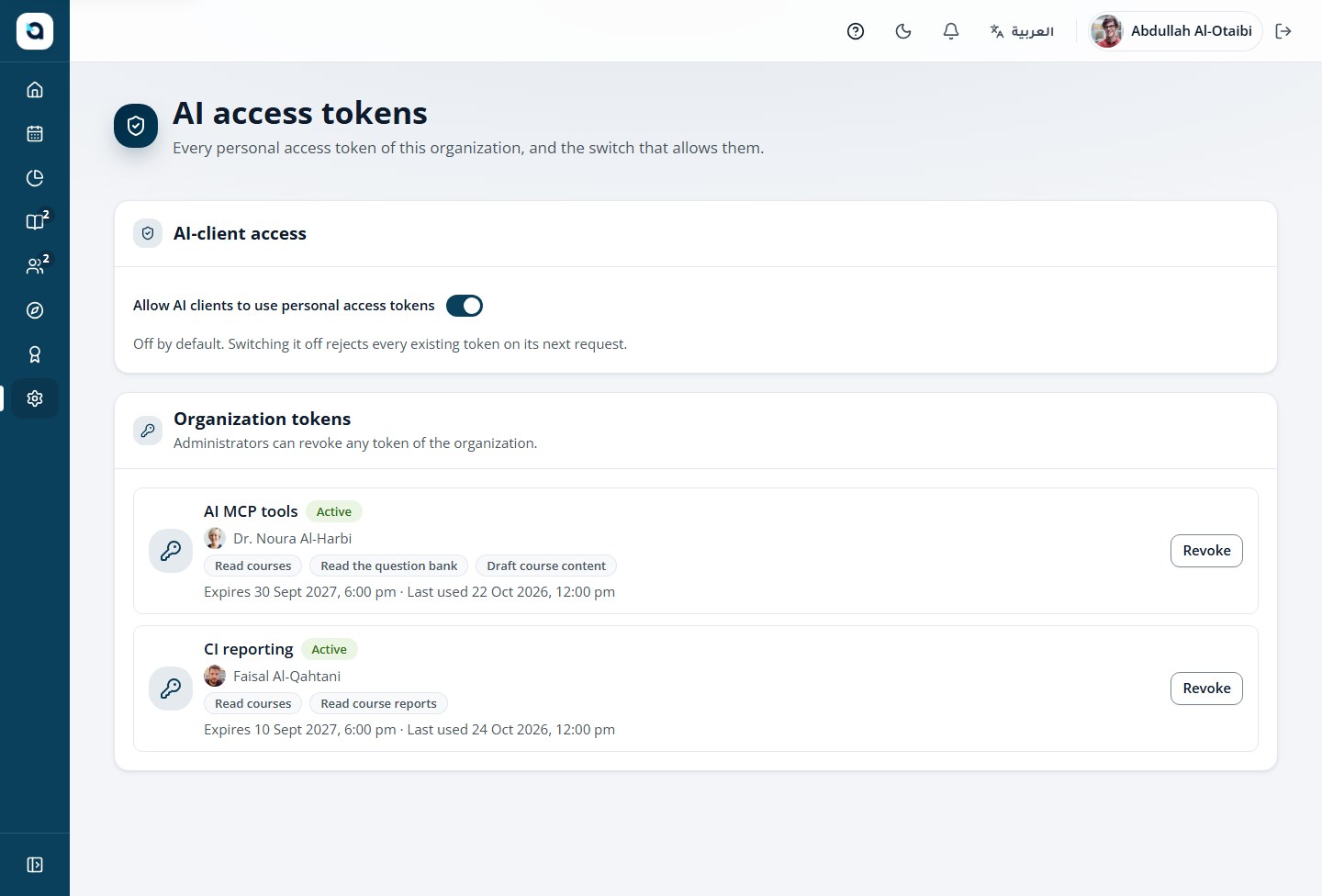This screenshot has height=896, width=1322.
Task: Click AI-client access section heading
Action: coord(240,233)
